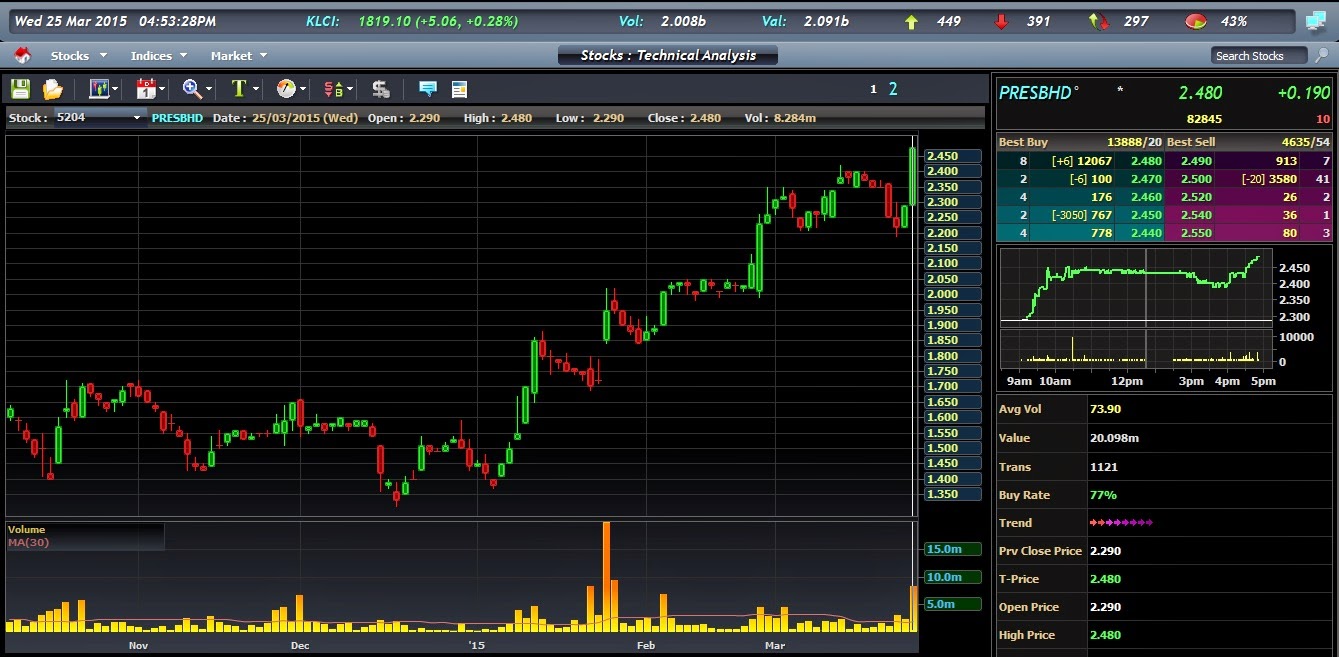Open the Stock code 5204 combo box
1339x657 pixels.
click(x=100, y=118)
